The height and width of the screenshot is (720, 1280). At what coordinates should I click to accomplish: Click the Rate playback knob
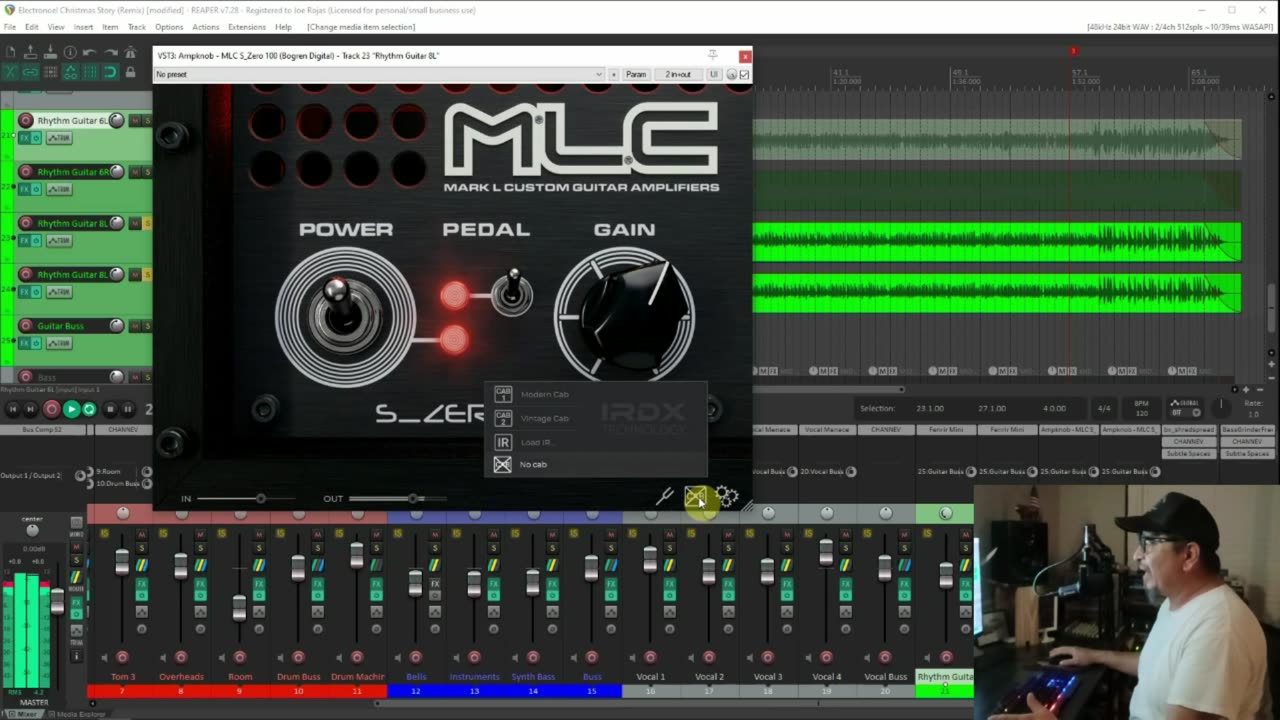[1220, 407]
